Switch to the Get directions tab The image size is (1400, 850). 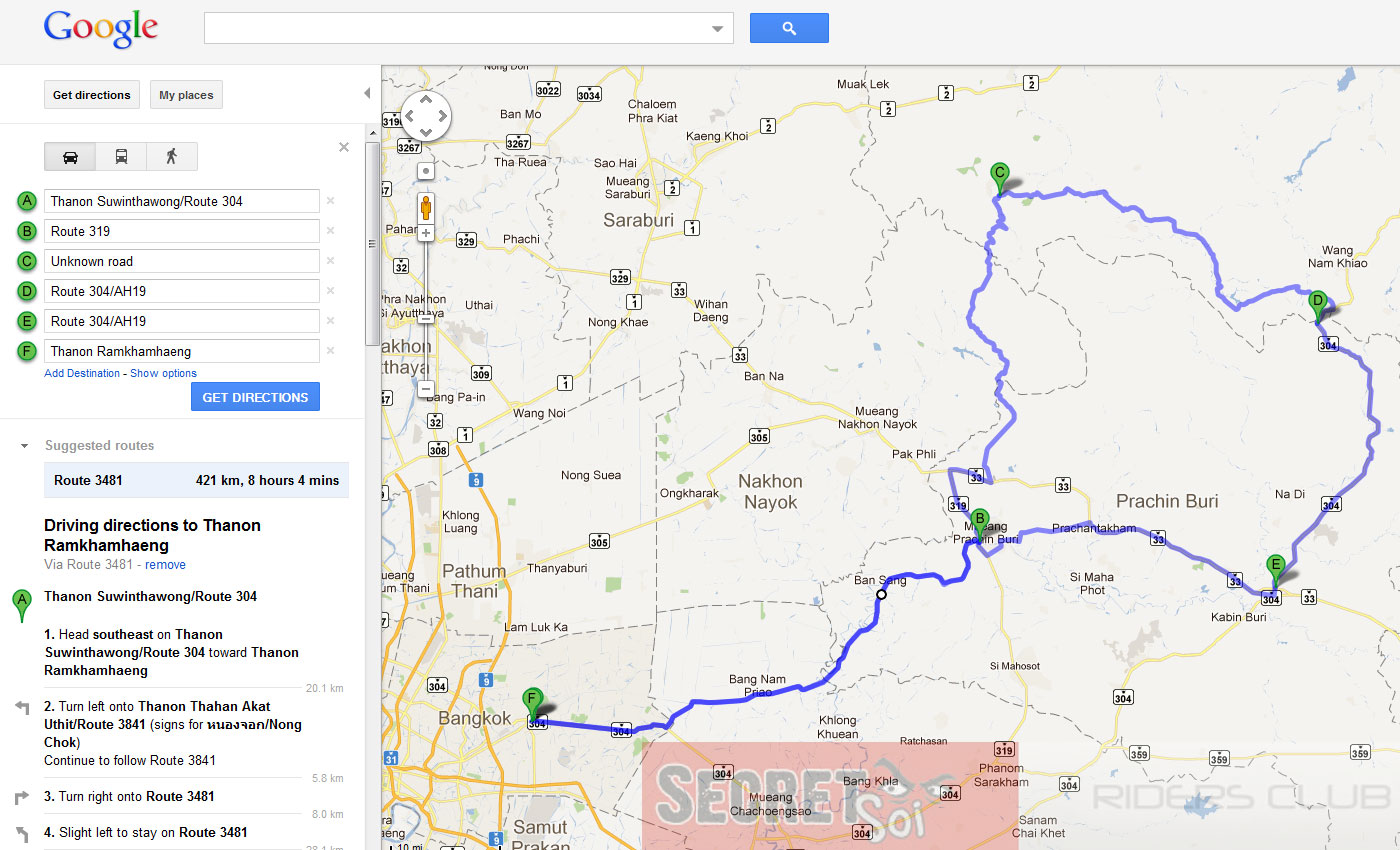point(92,95)
